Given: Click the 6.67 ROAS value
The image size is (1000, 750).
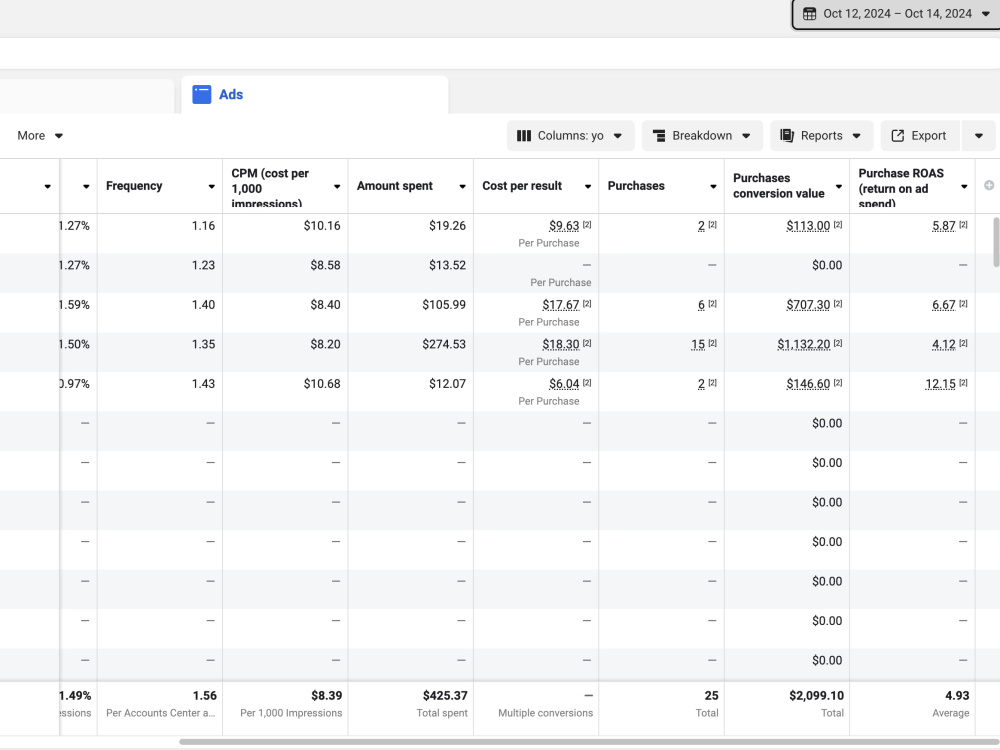Looking at the screenshot, I should point(944,305).
